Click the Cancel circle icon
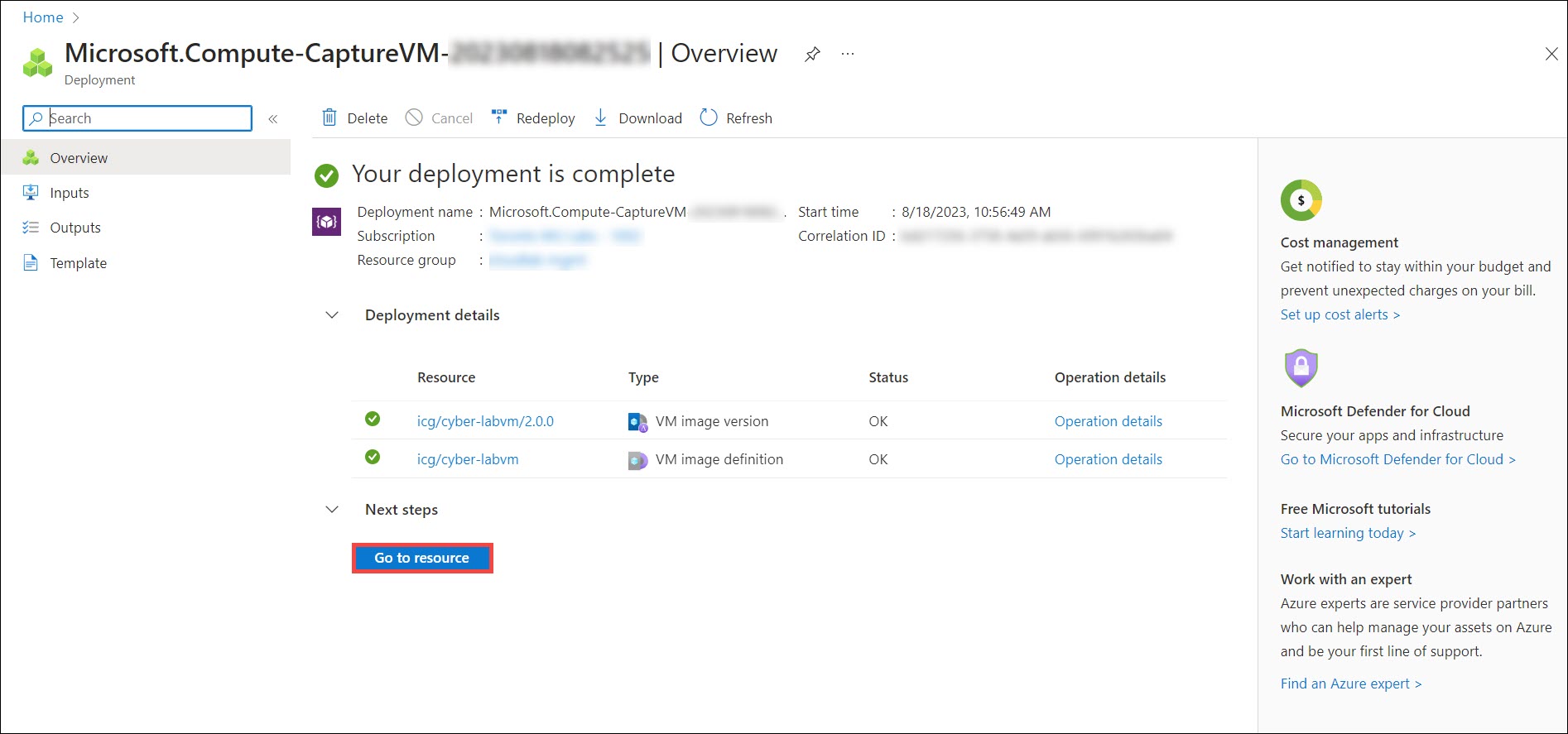Screen dimensions: 1568x734 (x=414, y=118)
